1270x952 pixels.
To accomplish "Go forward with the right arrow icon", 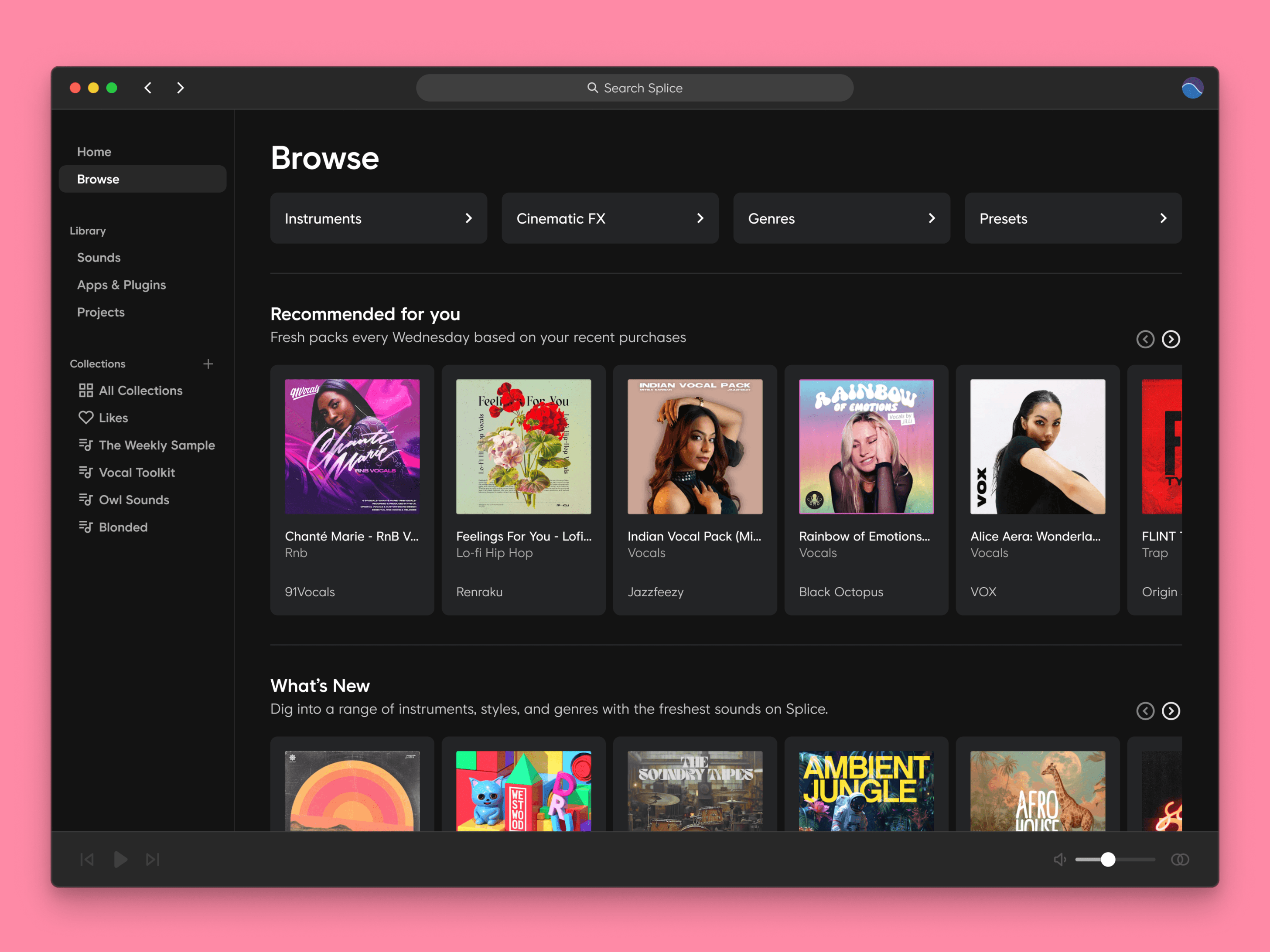I will [x=180, y=88].
